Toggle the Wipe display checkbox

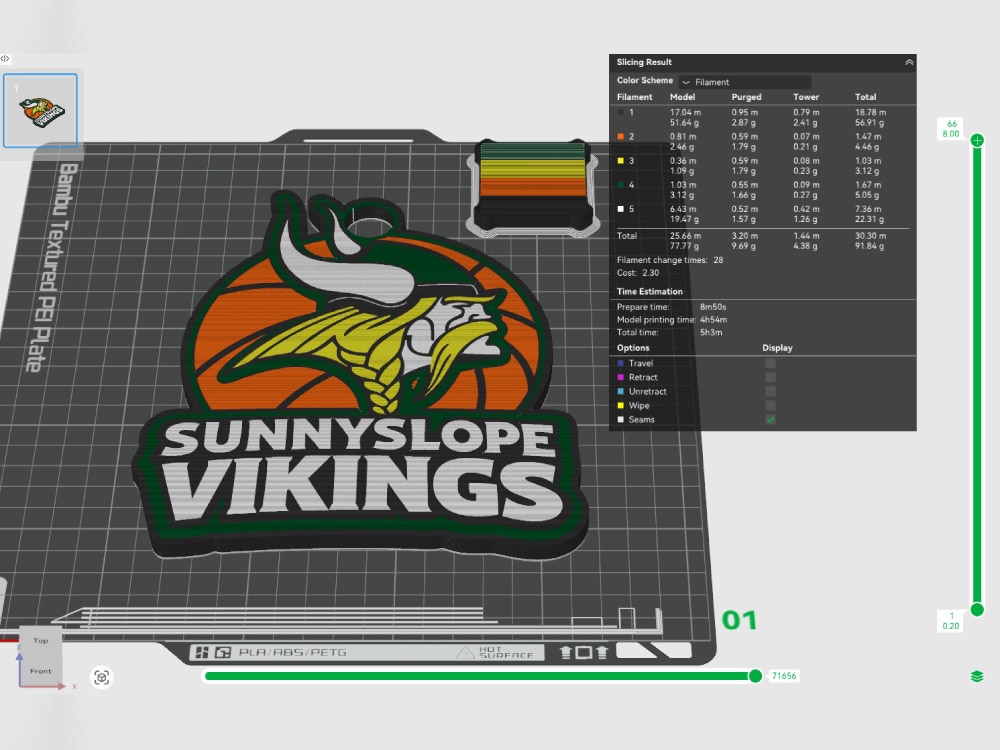point(770,405)
